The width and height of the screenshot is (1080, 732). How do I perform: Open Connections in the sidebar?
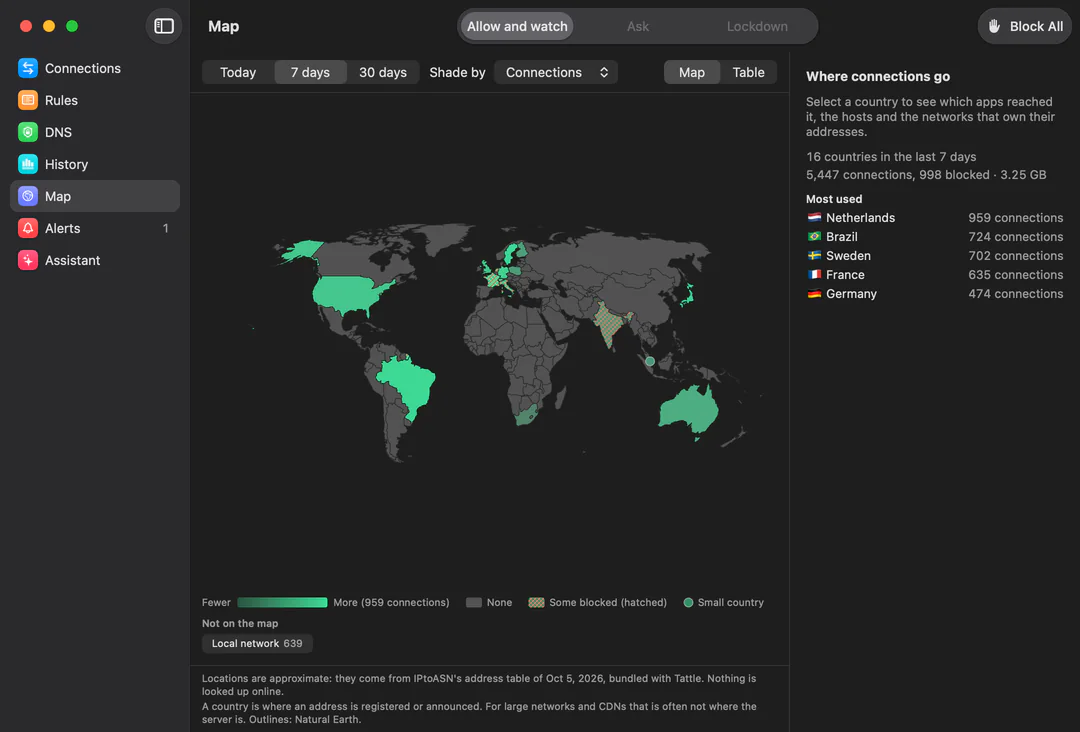coord(95,67)
